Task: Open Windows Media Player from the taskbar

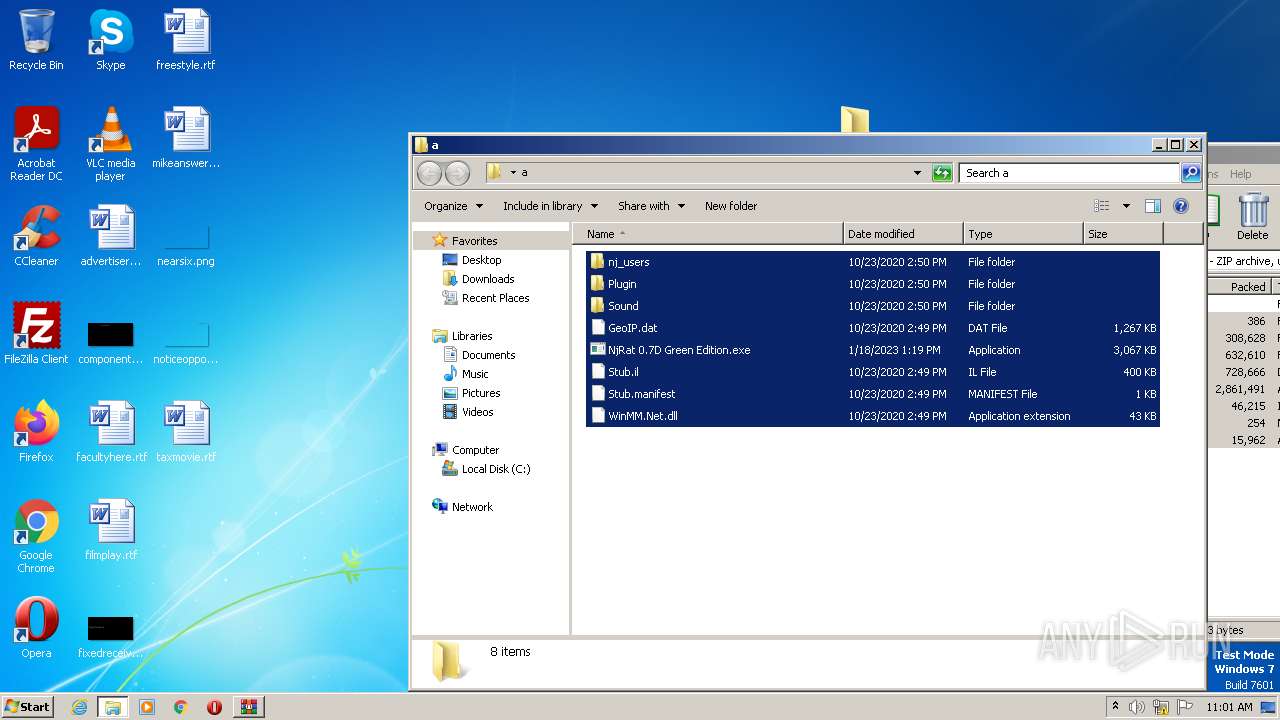Action: 147,707
